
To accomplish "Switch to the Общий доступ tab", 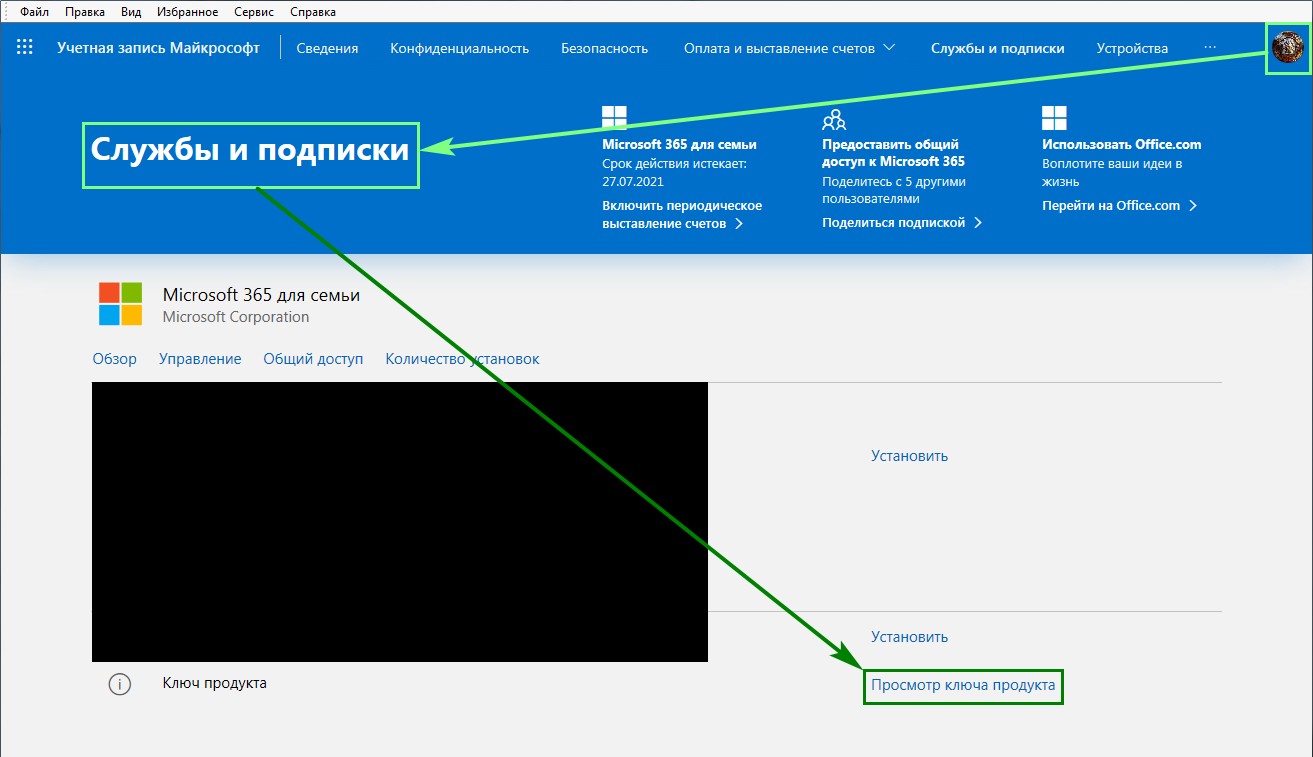I will [313, 359].
